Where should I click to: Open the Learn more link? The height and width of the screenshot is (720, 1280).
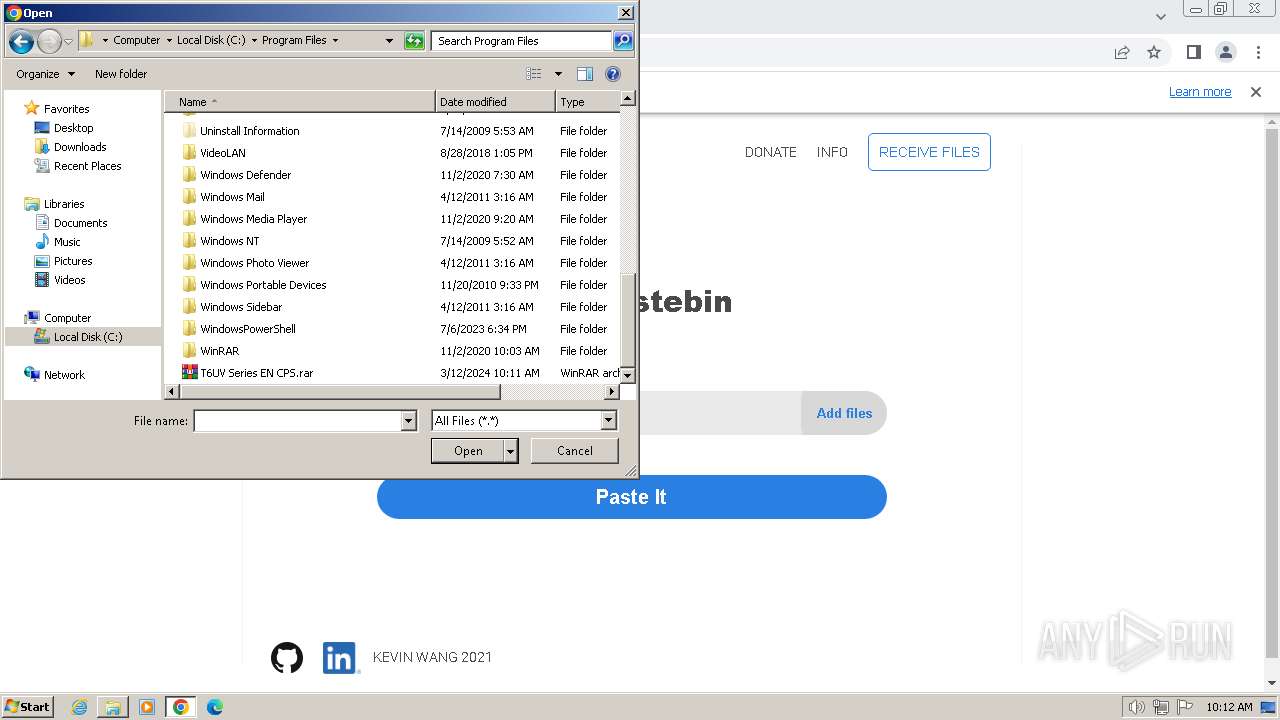[1200, 92]
